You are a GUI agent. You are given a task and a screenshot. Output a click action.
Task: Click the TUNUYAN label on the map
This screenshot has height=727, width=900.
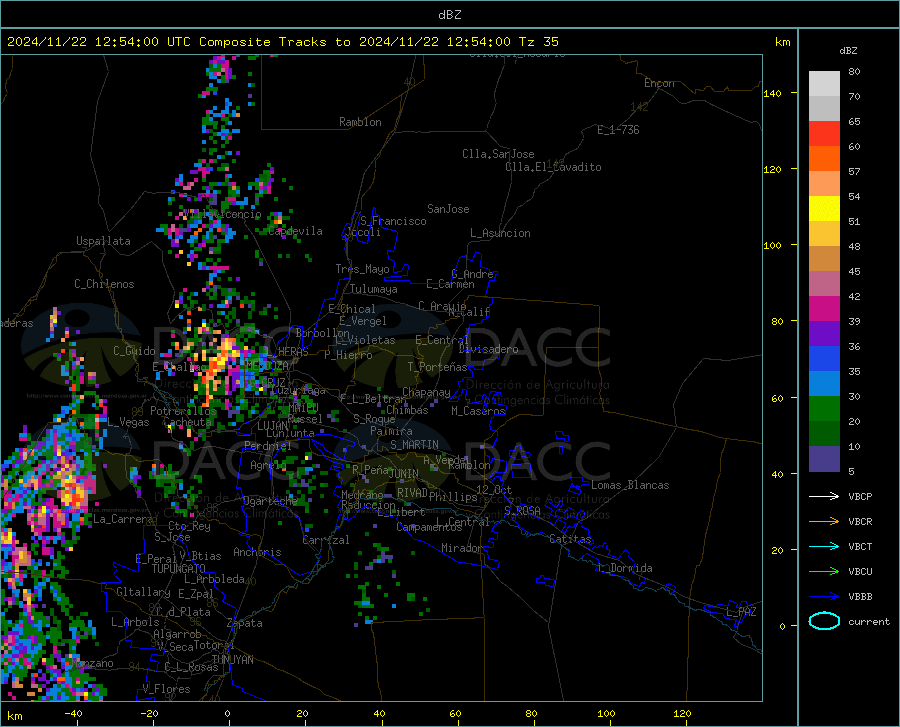click(232, 660)
